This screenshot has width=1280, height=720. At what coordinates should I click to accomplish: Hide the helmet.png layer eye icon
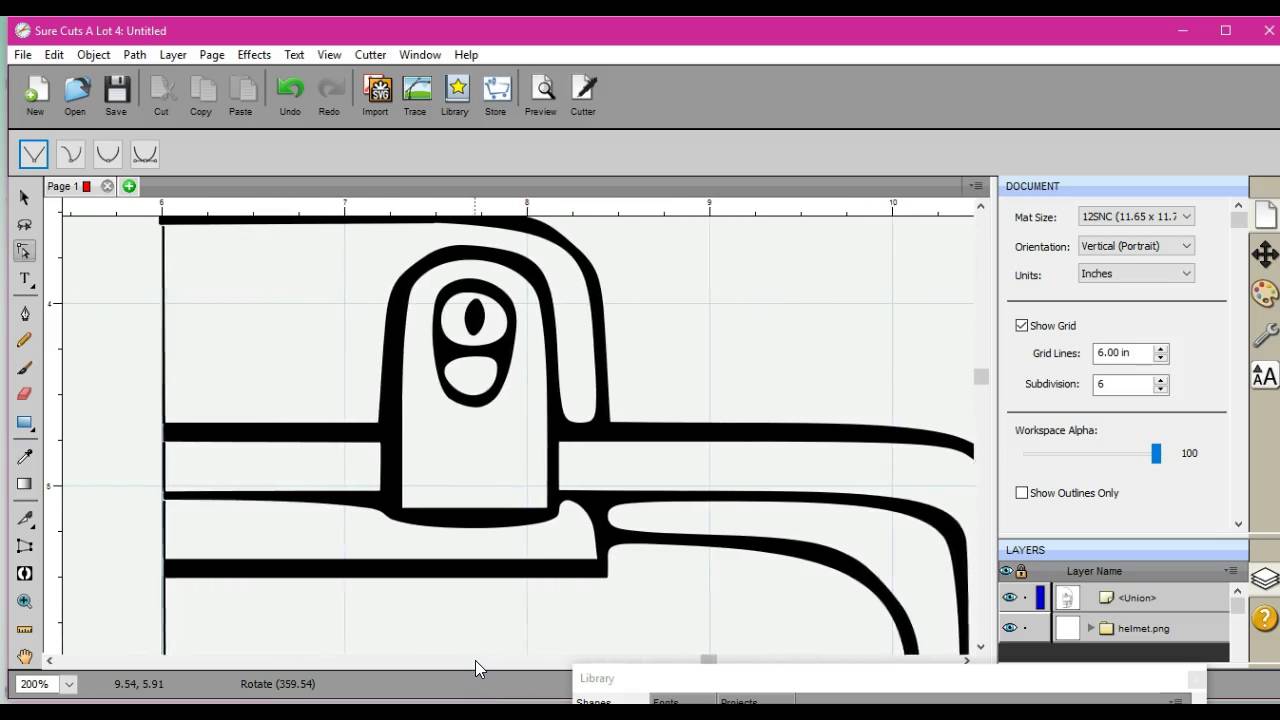tap(1009, 628)
